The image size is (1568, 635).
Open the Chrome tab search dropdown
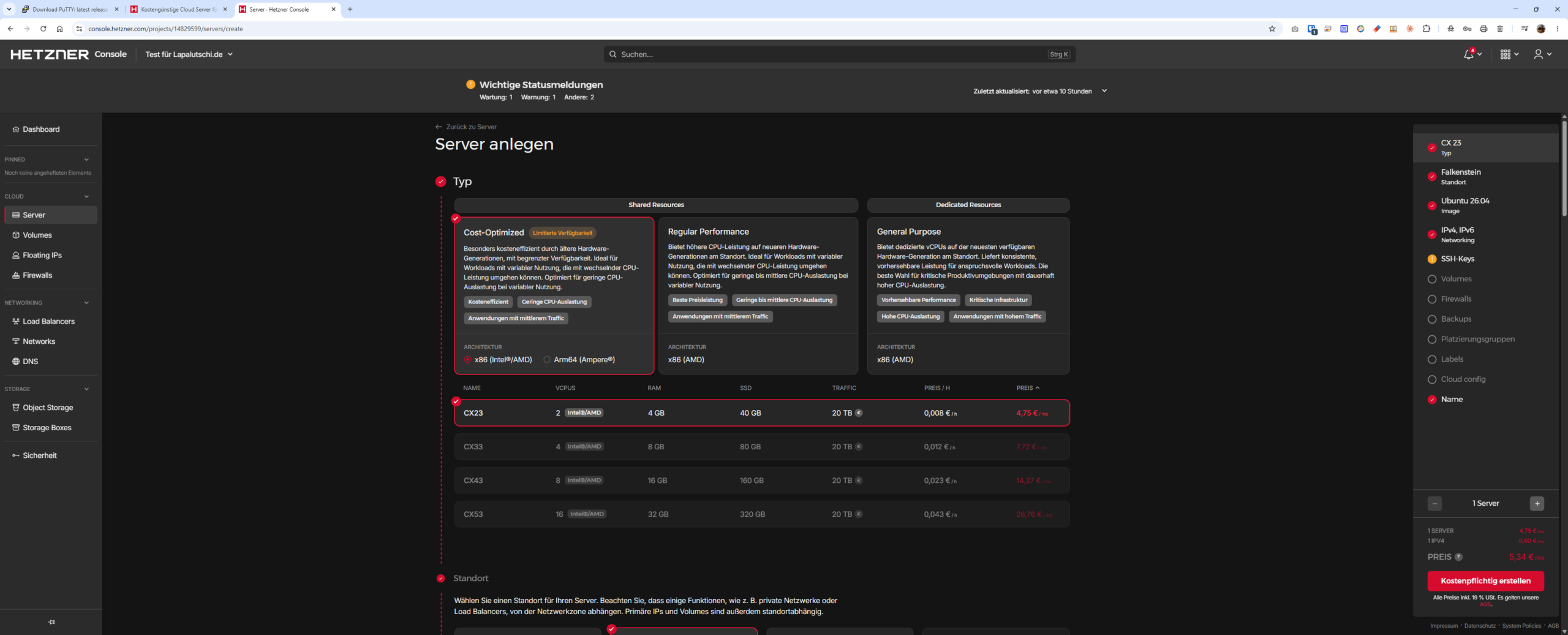pyautogui.click(x=9, y=9)
